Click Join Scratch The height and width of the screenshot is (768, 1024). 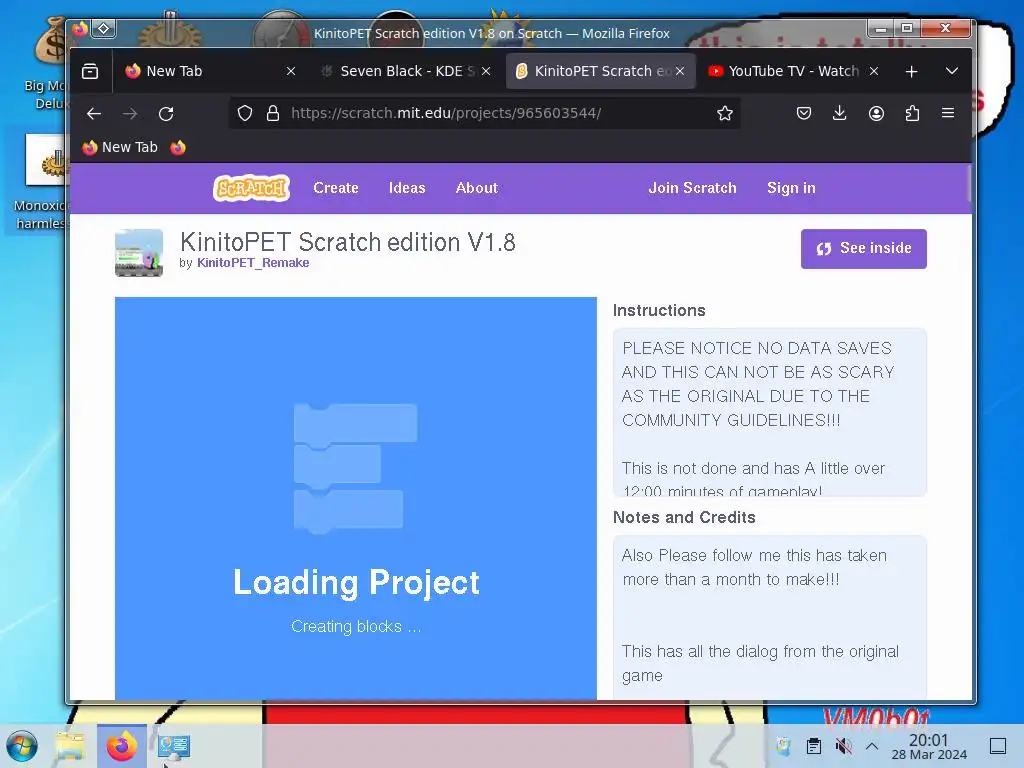(x=692, y=188)
